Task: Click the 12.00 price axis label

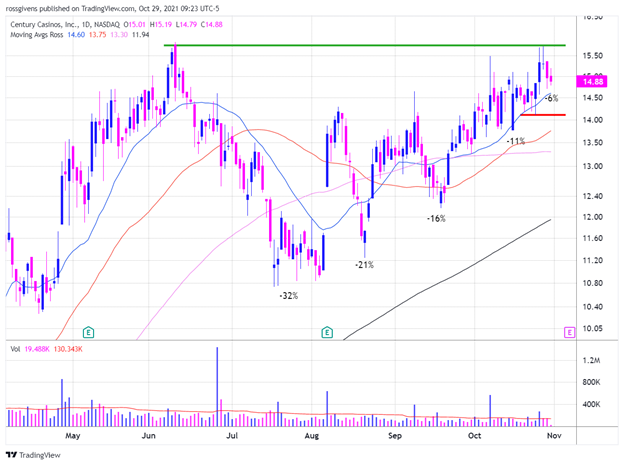Action: [x=593, y=217]
